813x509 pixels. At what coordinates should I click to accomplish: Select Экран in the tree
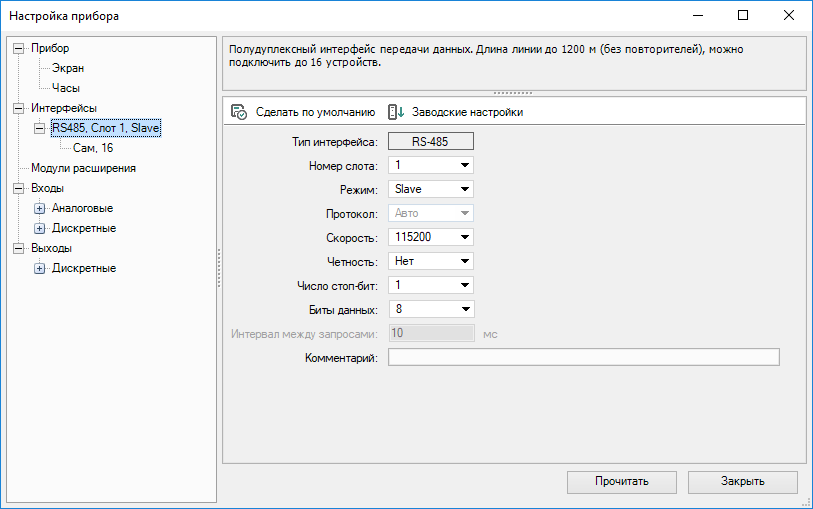[68, 68]
